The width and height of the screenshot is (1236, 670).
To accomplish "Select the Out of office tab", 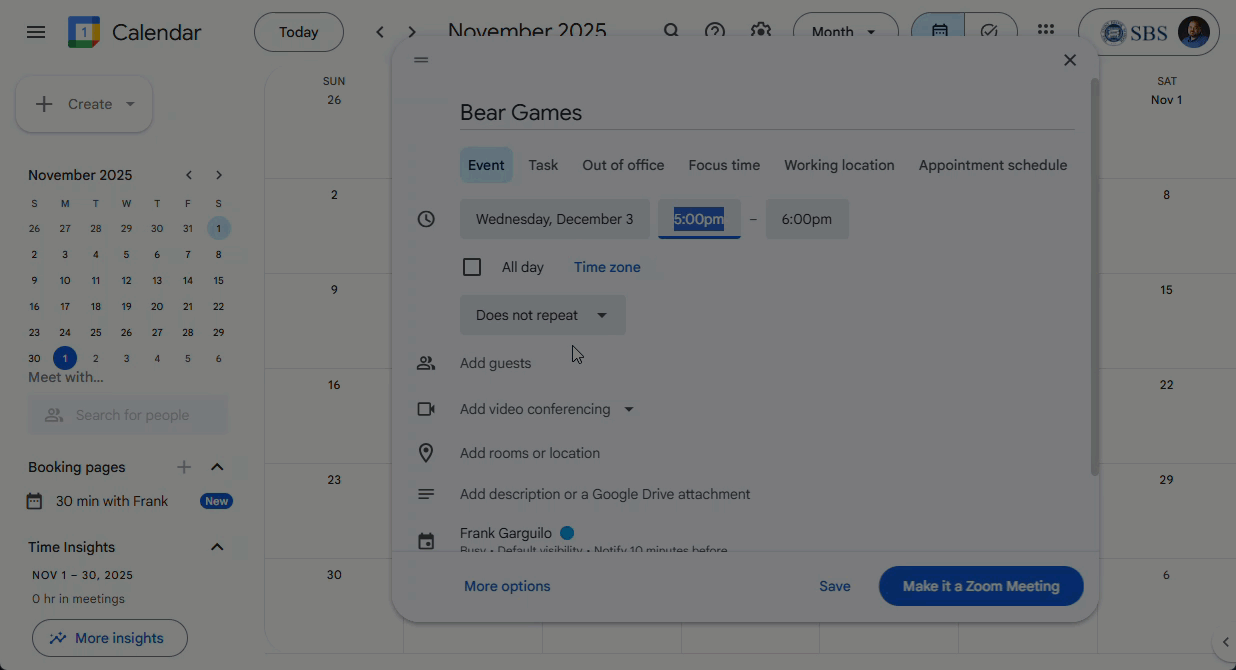I will click(623, 165).
